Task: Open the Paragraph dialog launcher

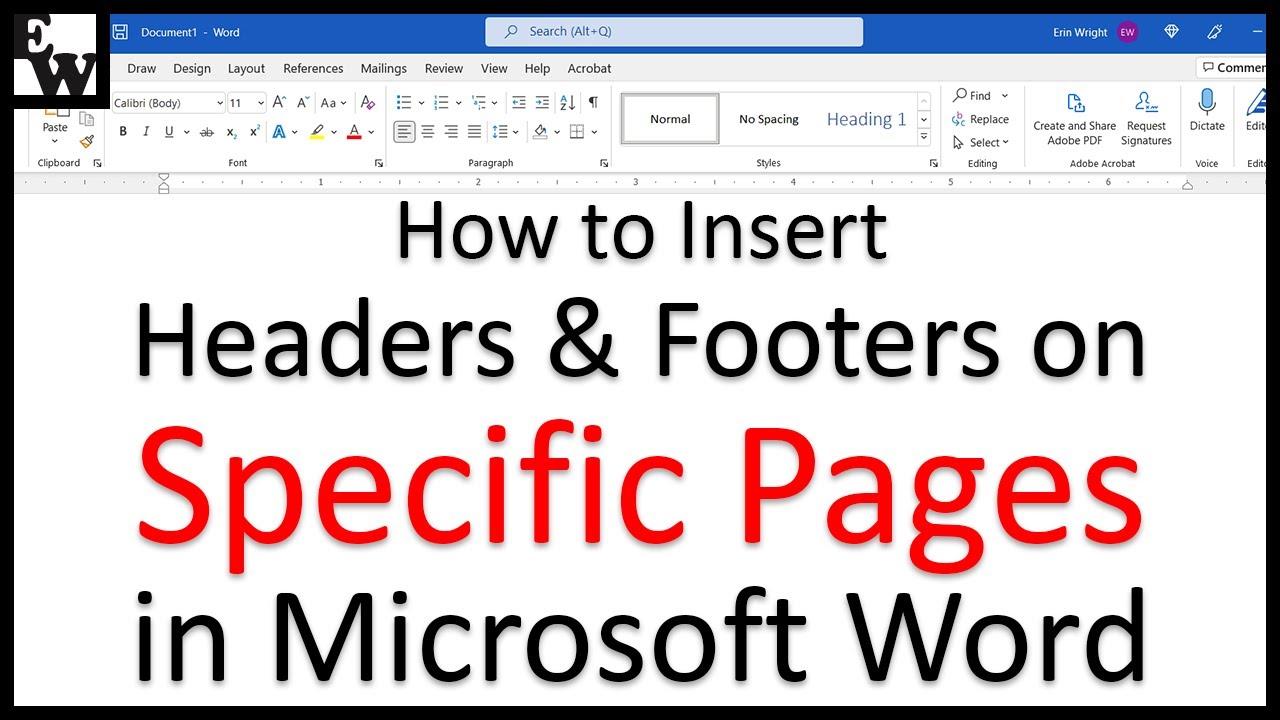Action: (604, 163)
